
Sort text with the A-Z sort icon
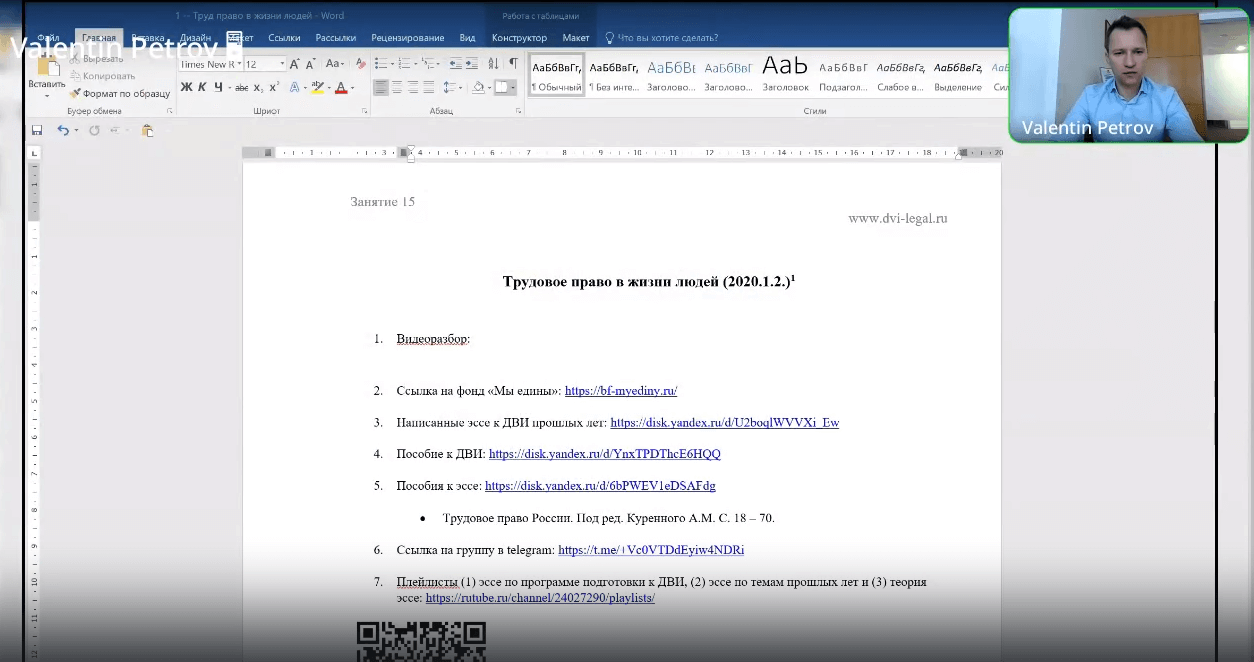493,63
